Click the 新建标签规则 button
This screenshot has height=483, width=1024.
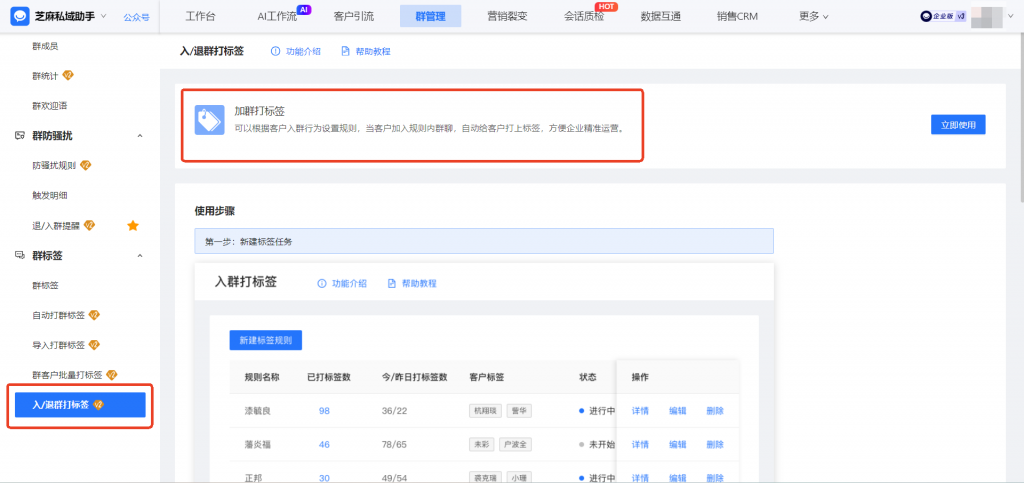pos(266,341)
